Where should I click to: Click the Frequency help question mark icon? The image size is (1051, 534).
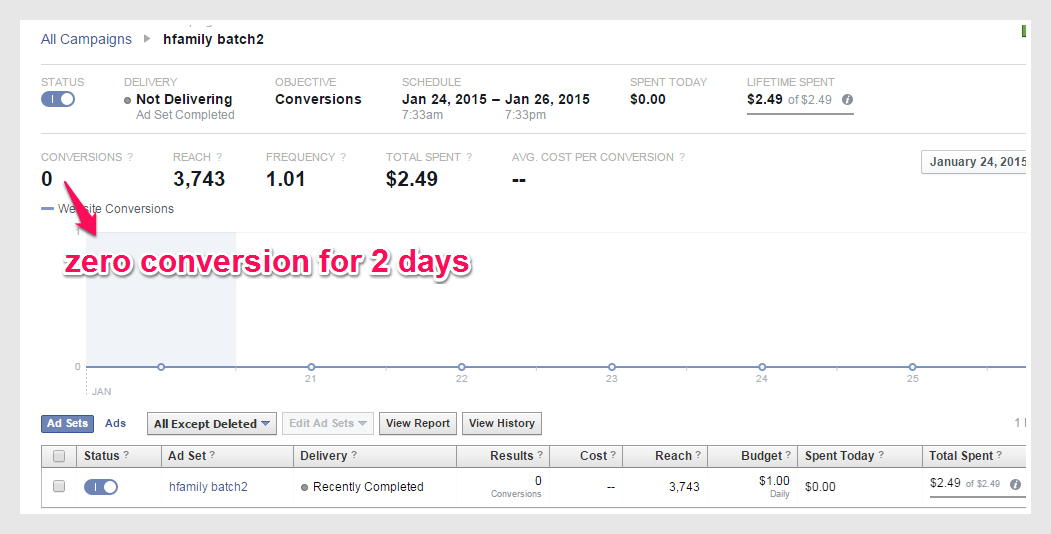point(343,158)
